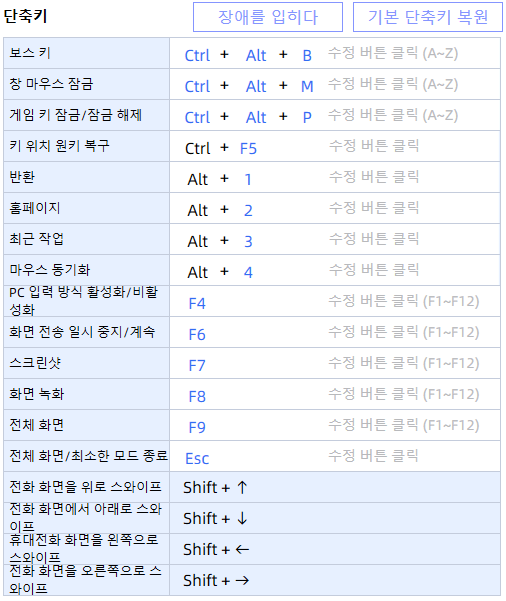Select the 전체 화면 row label
Image resolution: width=506 pixels, height=601 pixels.
coord(36,425)
